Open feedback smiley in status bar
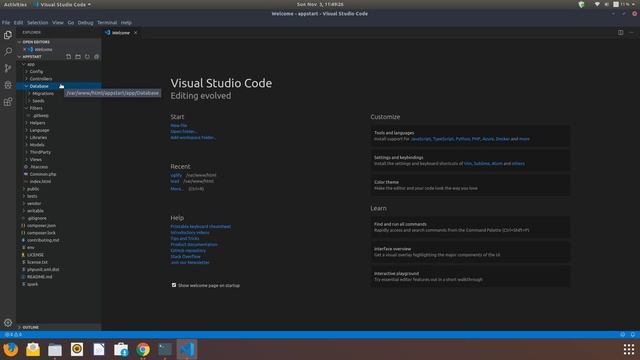This screenshot has width=640, height=360. click(x=622, y=334)
